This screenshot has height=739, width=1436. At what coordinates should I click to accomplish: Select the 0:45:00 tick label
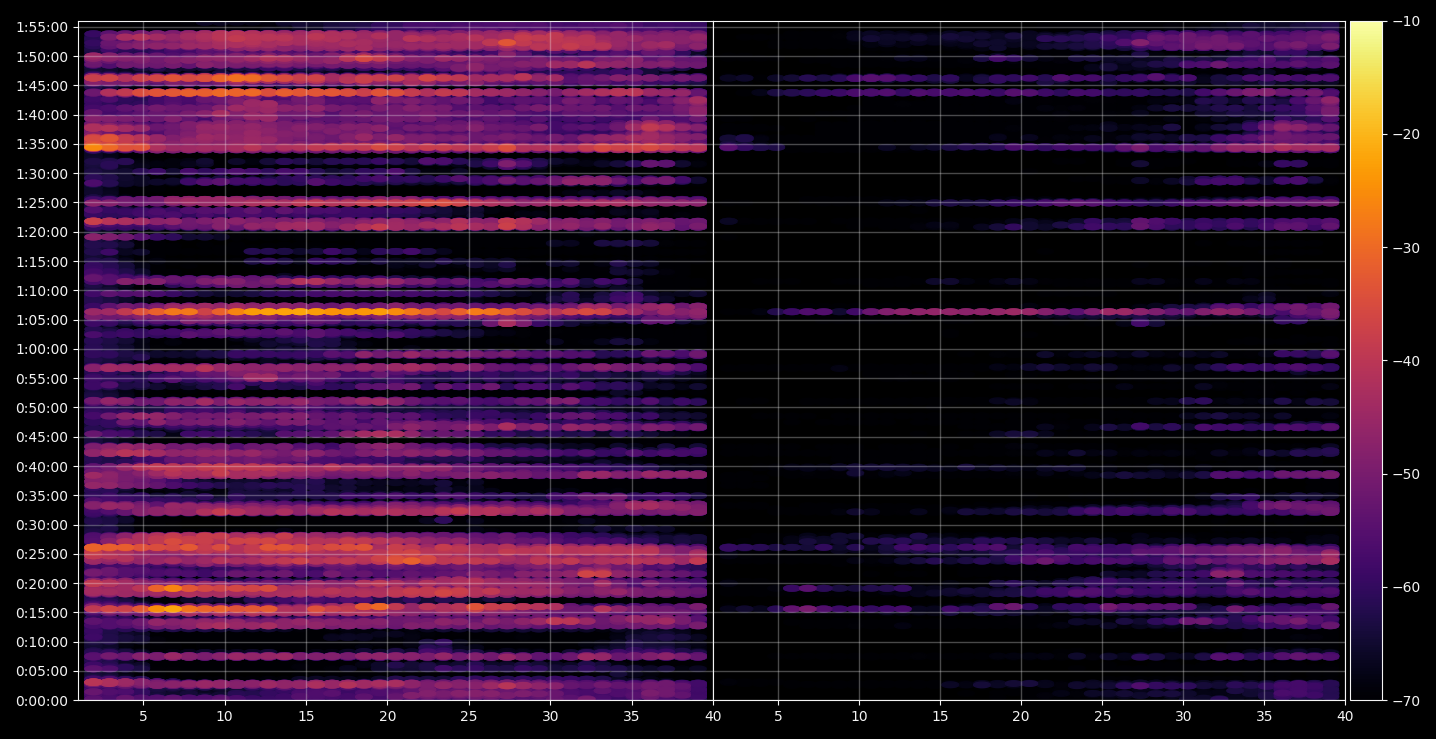tap(42, 437)
